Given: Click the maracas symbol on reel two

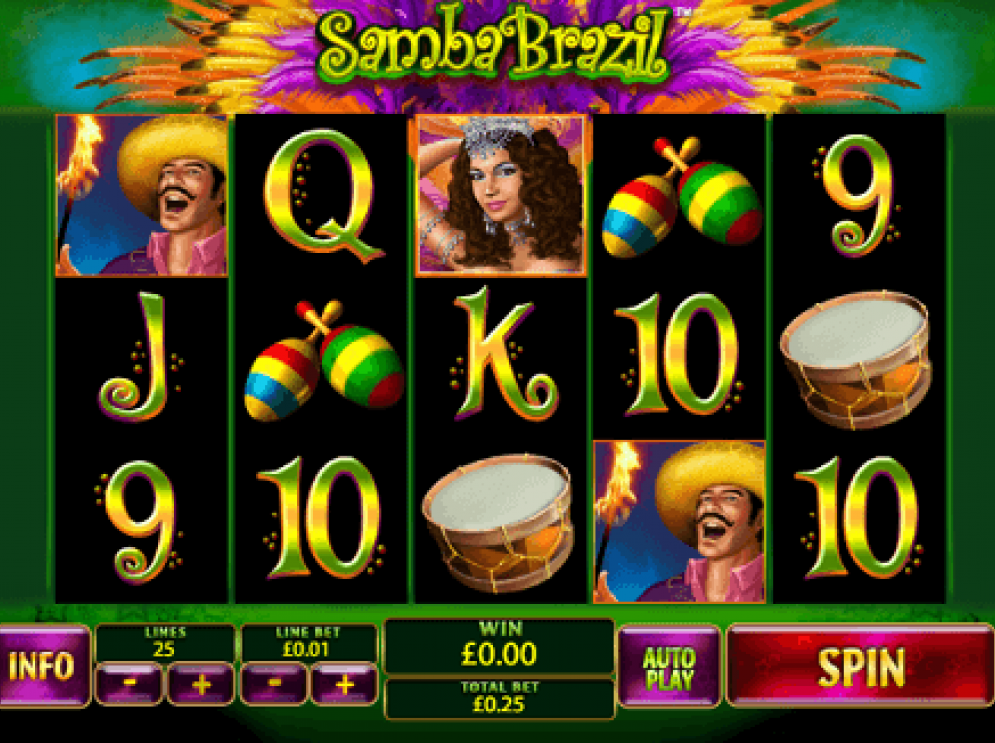Looking at the screenshot, I should click(x=323, y=360).
